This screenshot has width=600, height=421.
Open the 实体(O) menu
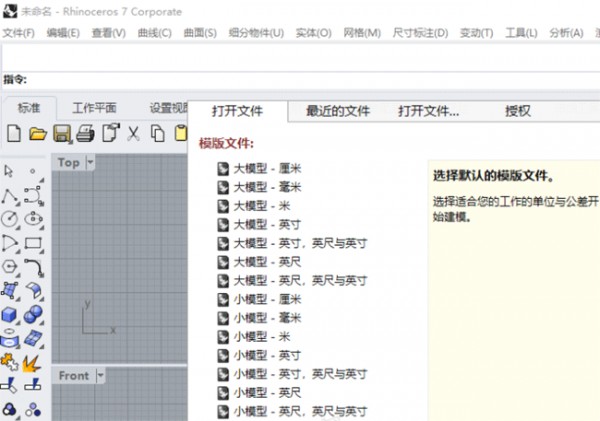coord(313,33)
